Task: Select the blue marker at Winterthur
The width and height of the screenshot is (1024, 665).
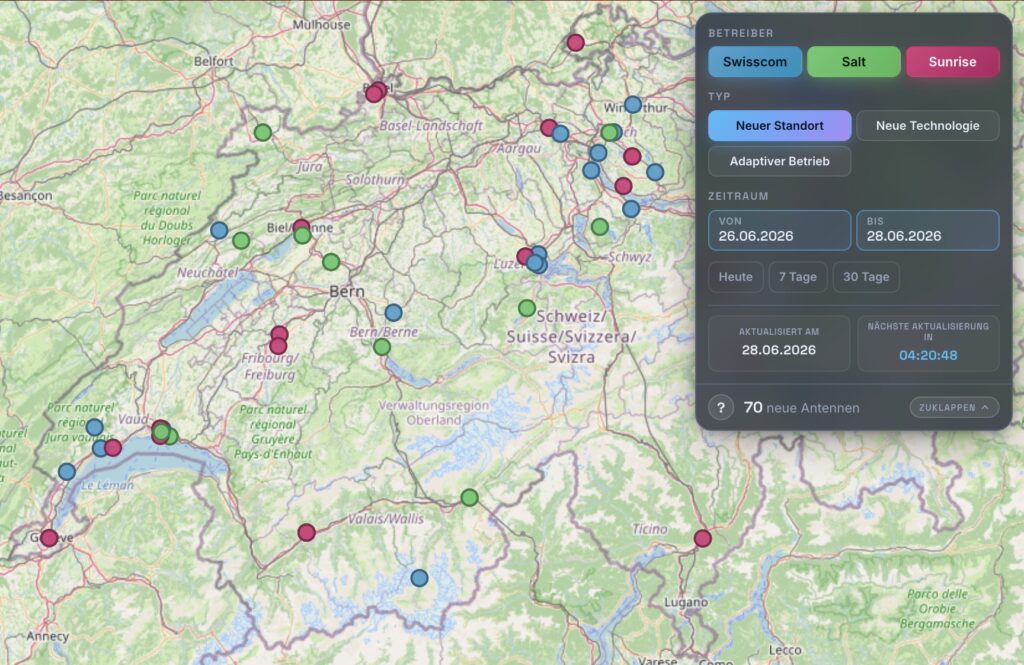Action: 632,105
